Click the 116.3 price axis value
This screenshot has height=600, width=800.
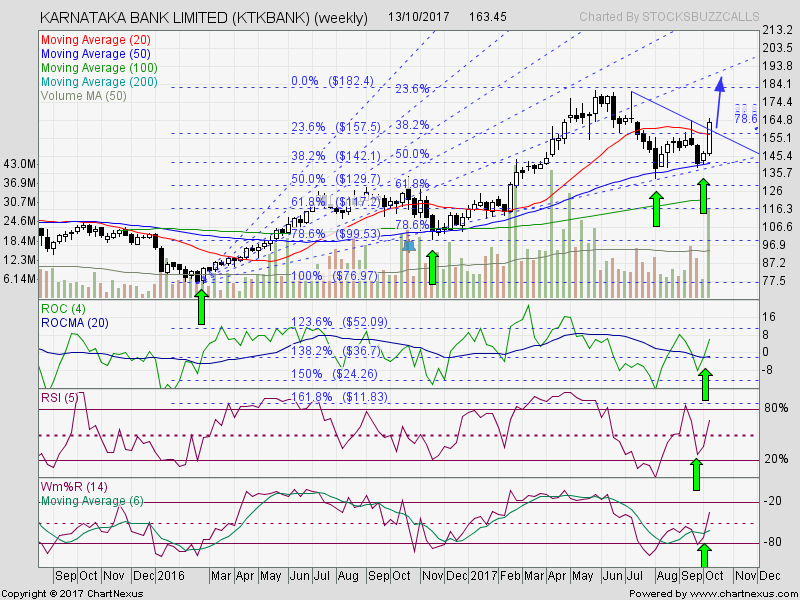point(777,209)
